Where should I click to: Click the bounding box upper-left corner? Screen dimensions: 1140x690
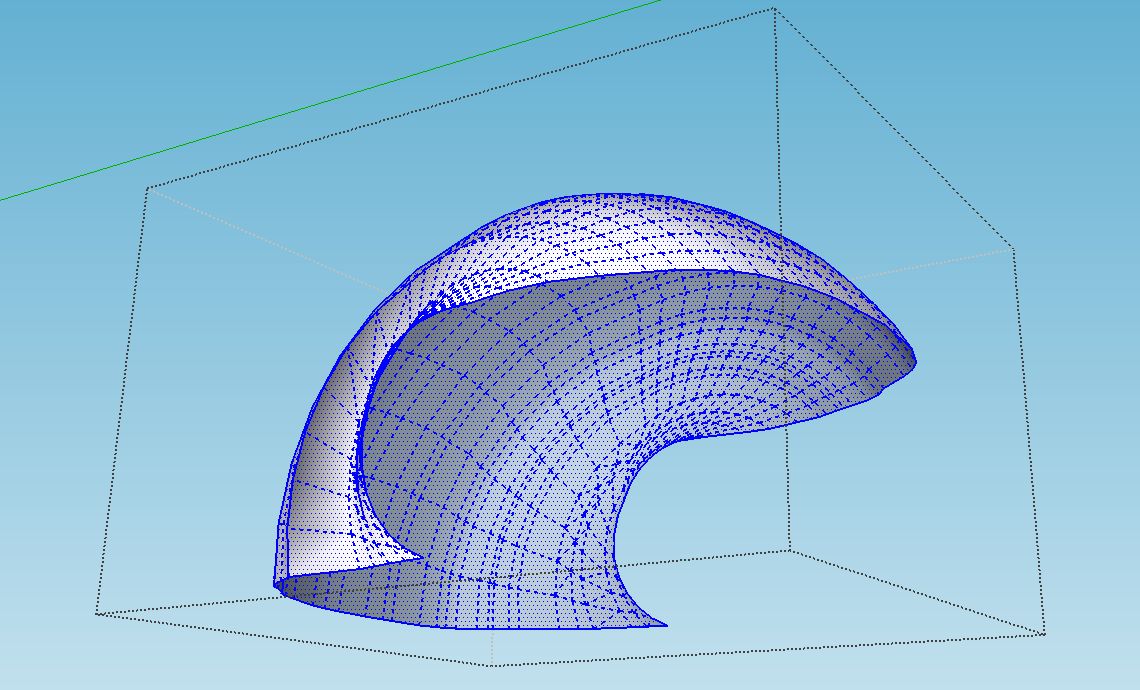148,188
